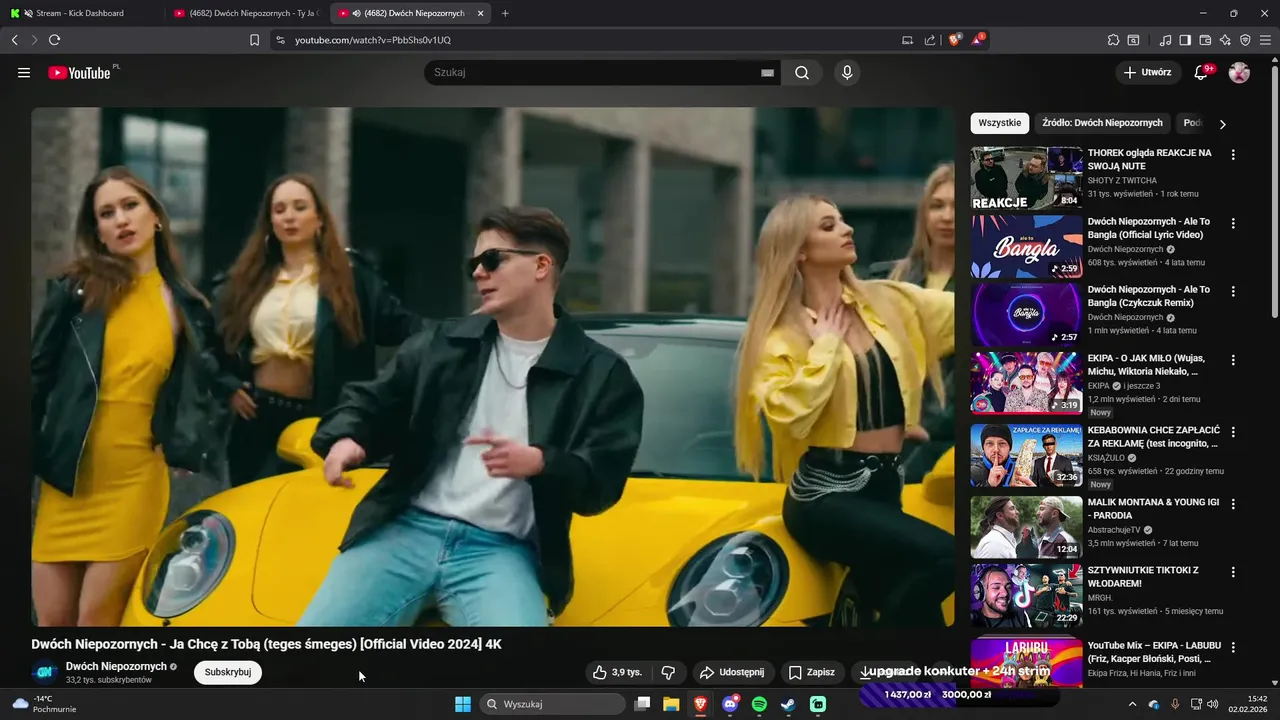Viewport: 1280px width, 720px height.
Task: Click the magnifier search button
Action: click(x=802, y=72)
